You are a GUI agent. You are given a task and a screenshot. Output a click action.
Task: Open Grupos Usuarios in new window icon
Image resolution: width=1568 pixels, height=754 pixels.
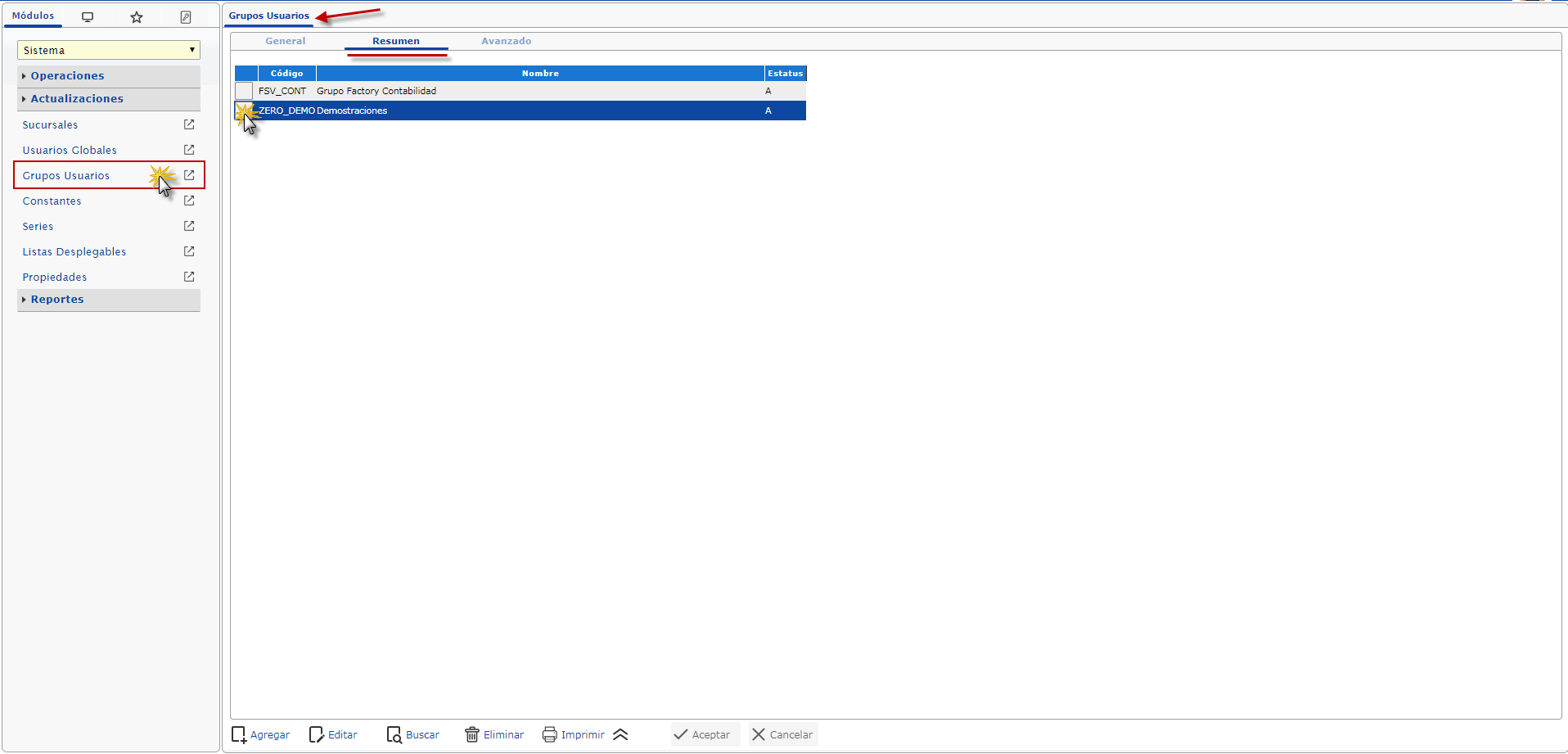tap(189, 175)
